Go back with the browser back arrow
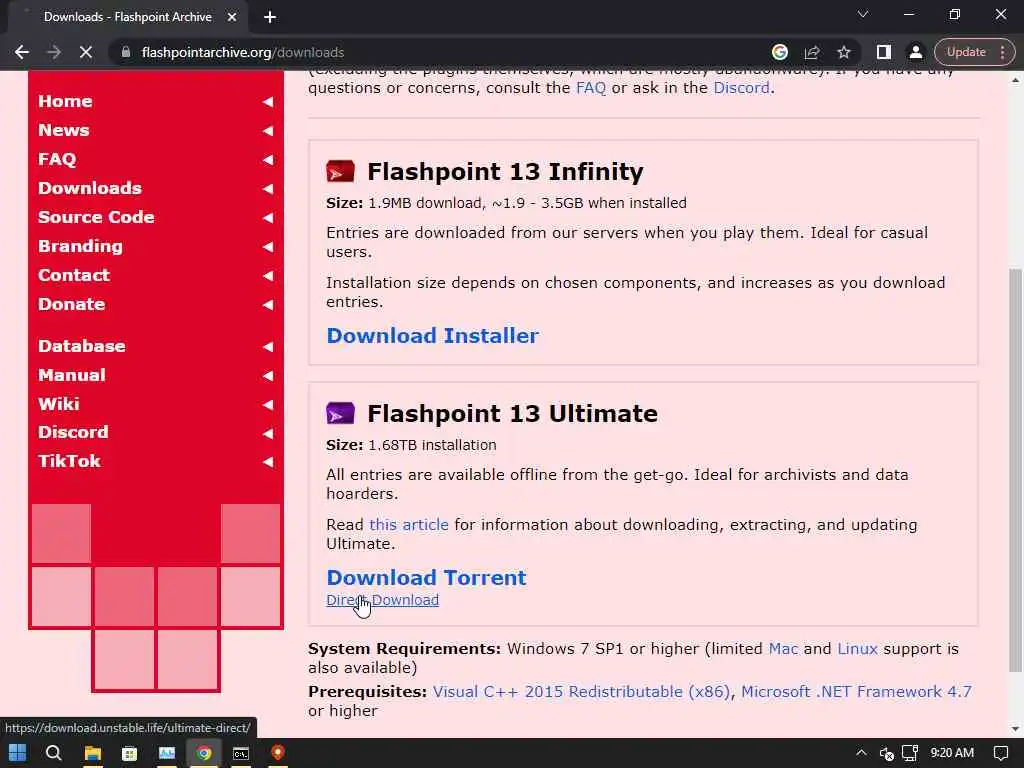 22,52
